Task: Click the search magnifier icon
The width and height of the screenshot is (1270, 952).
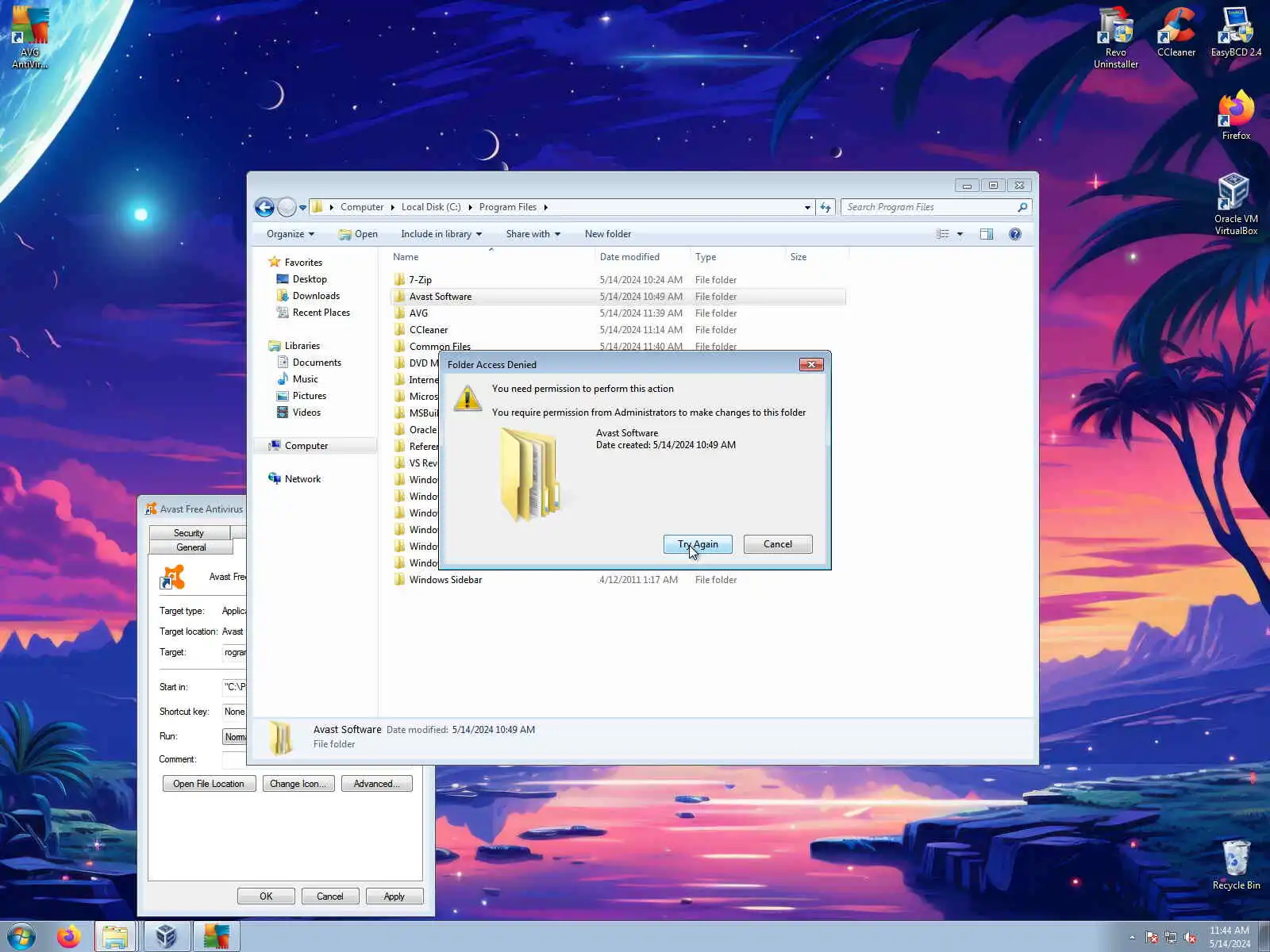Action: pyautogui.click(x=1022, y=207)
